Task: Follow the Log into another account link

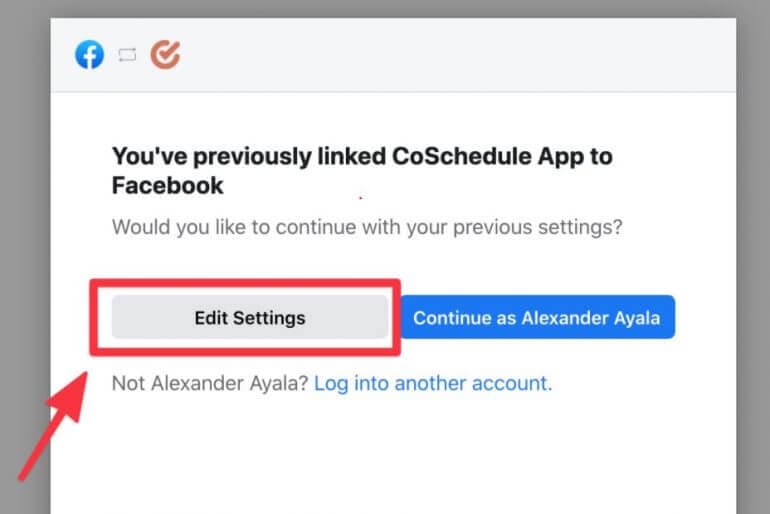Action: click(433, 383)
